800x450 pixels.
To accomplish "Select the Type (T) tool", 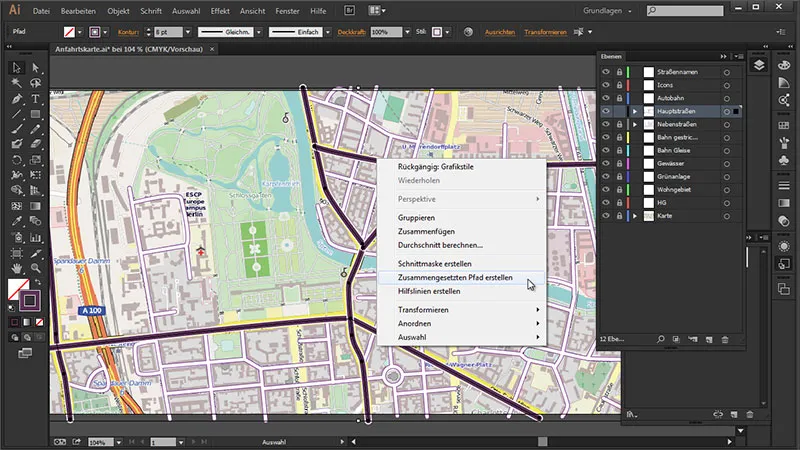I will click(x=35, y=98).
